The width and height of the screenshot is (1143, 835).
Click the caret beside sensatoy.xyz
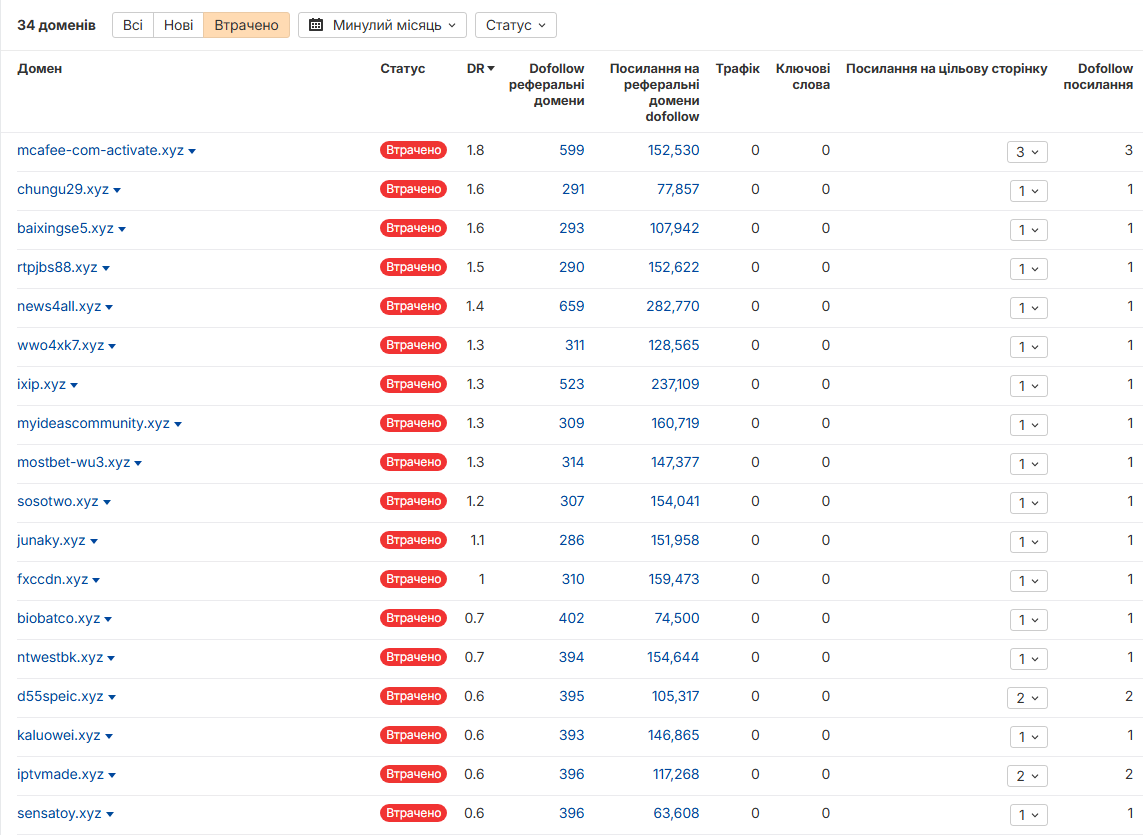click(x=109, y=815)
